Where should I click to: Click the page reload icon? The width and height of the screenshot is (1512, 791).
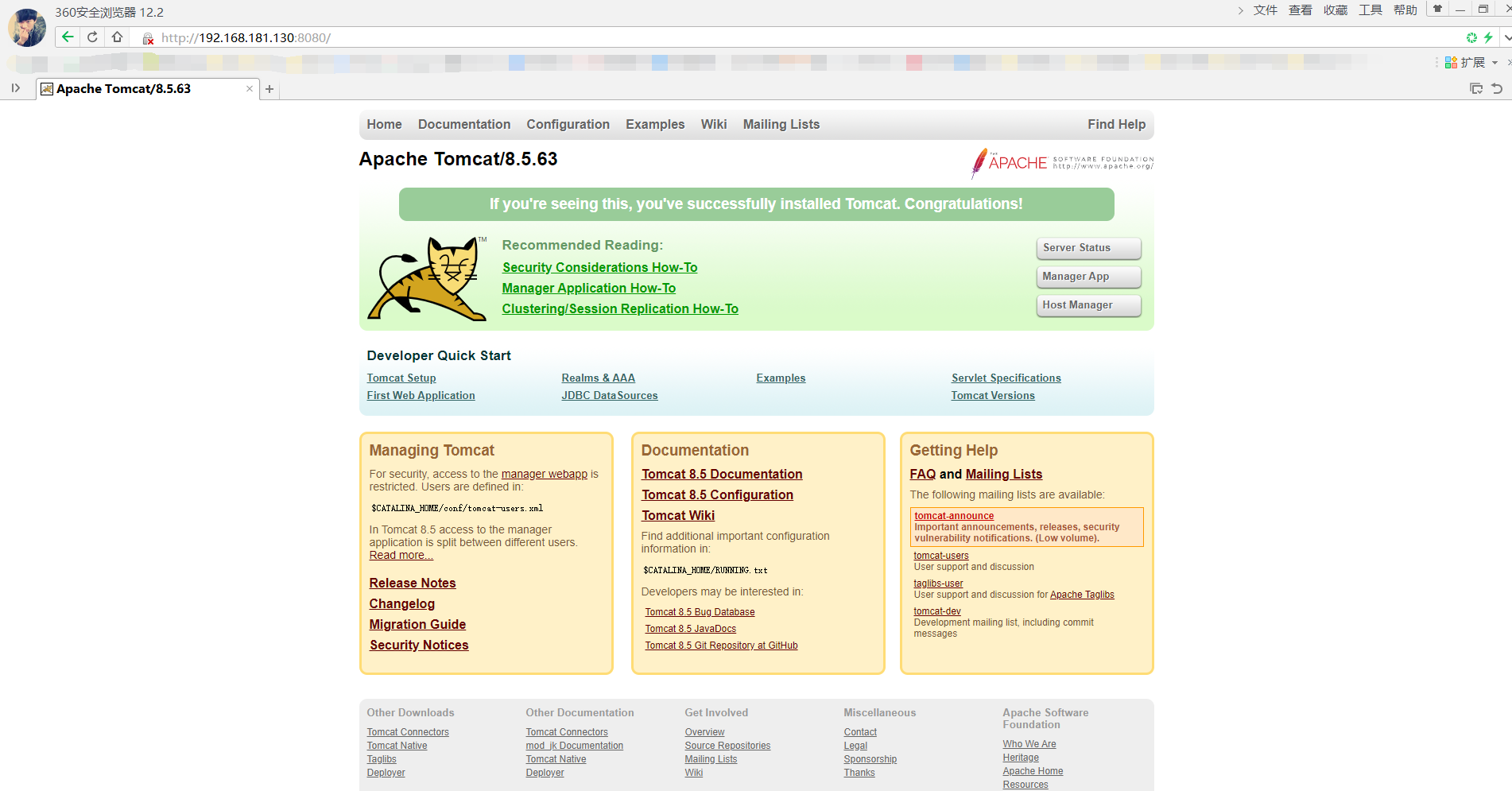(x=92, y=37)
